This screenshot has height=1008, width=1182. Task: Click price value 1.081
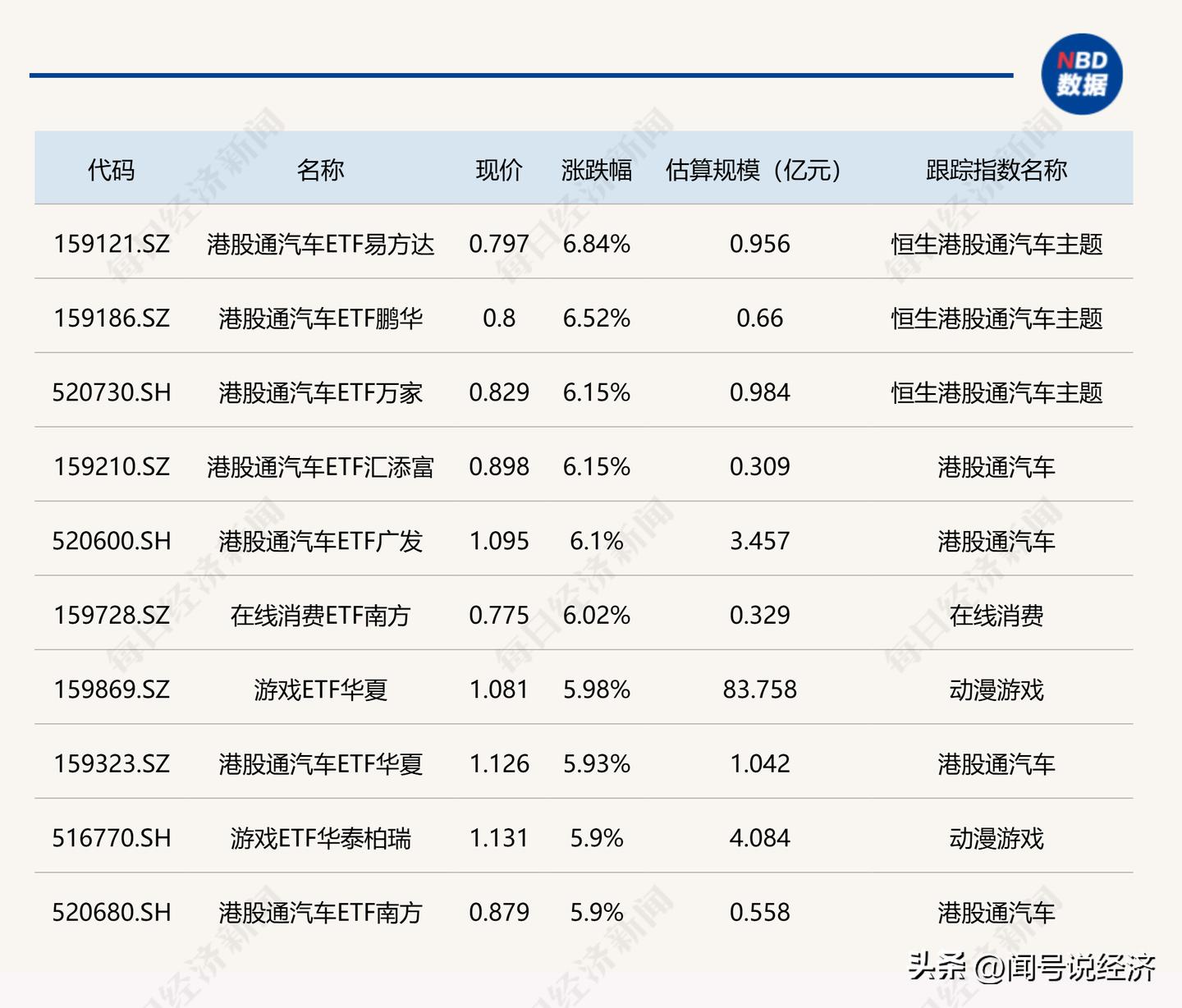[499, 690]
